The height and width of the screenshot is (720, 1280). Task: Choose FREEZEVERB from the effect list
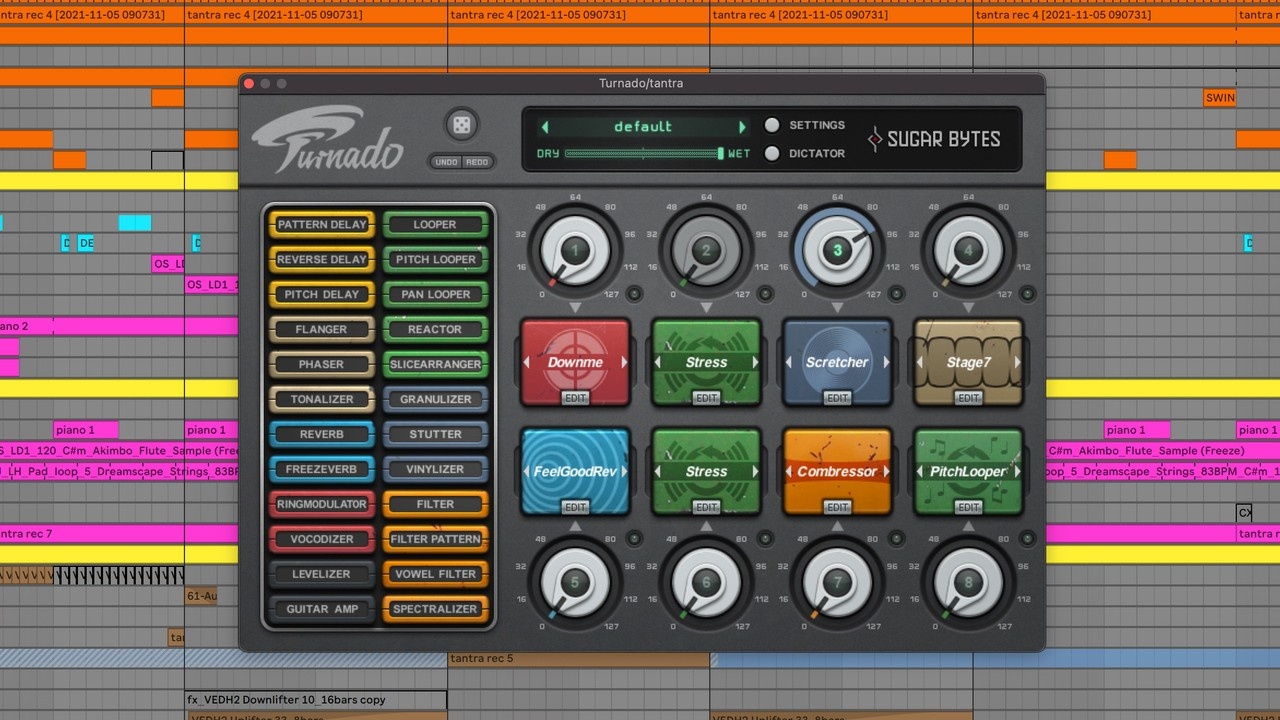pyautogui.click(x=322, y=469)
